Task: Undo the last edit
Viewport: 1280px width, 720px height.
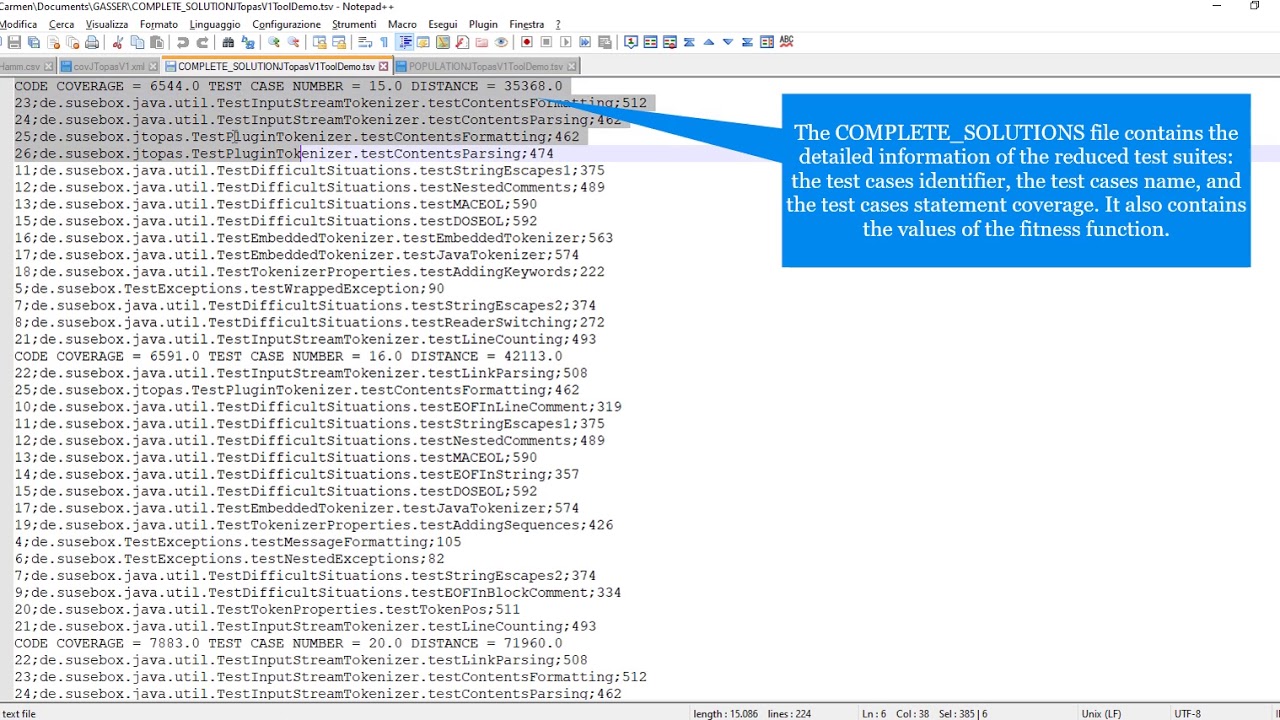Action: click(x=182, y=42)
